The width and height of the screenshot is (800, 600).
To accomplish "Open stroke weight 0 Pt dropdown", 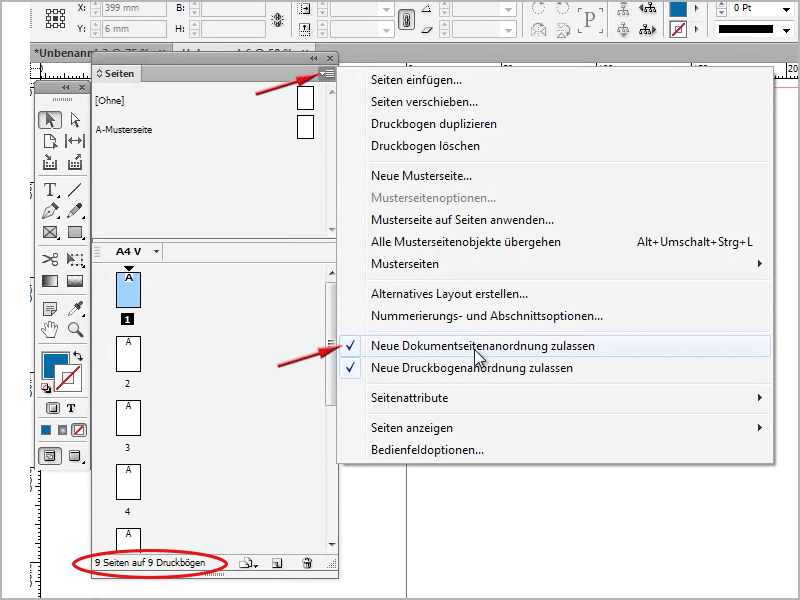I will [x=787, y=9].
